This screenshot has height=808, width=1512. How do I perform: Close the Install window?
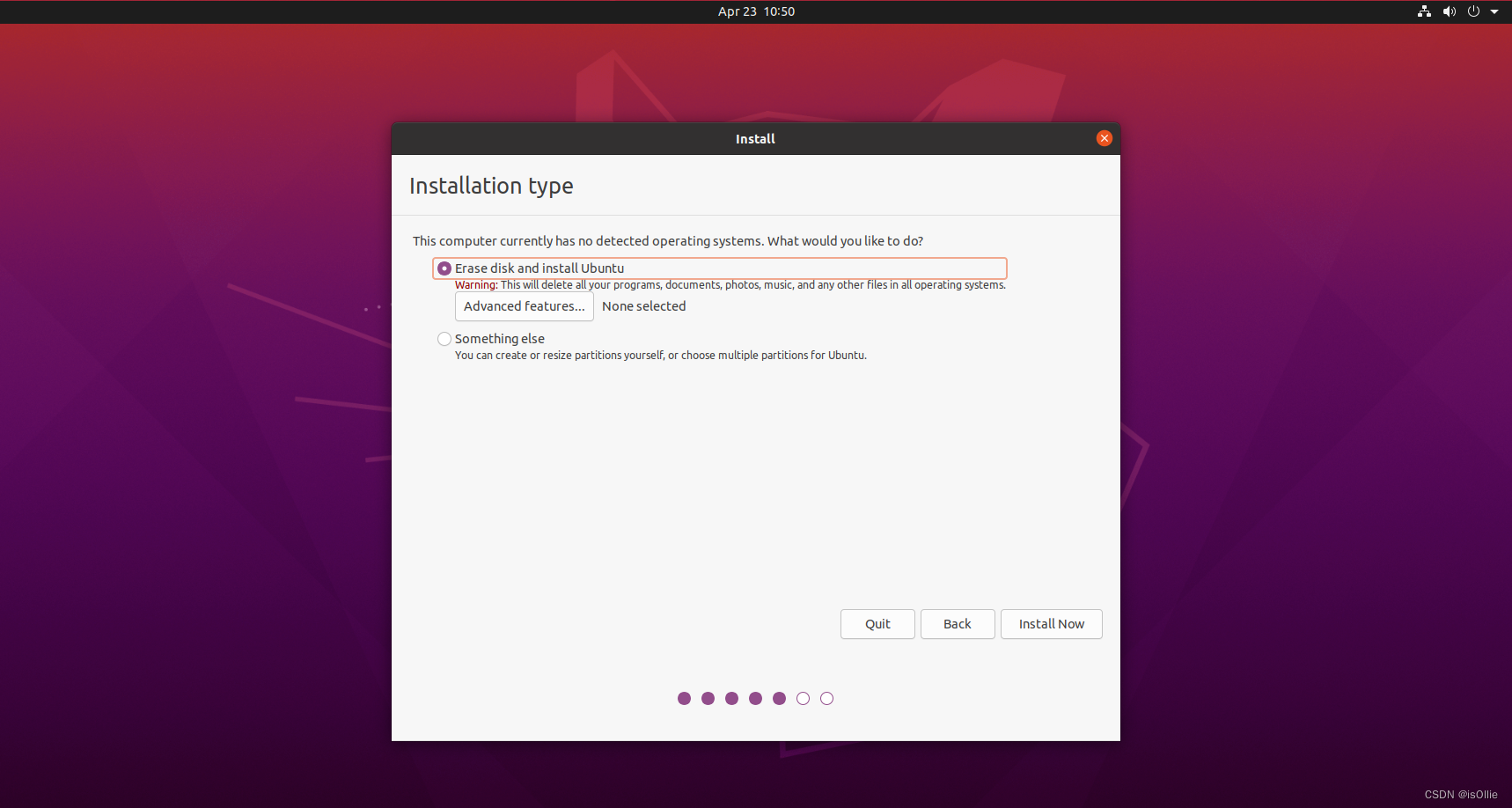(1105, 138)
